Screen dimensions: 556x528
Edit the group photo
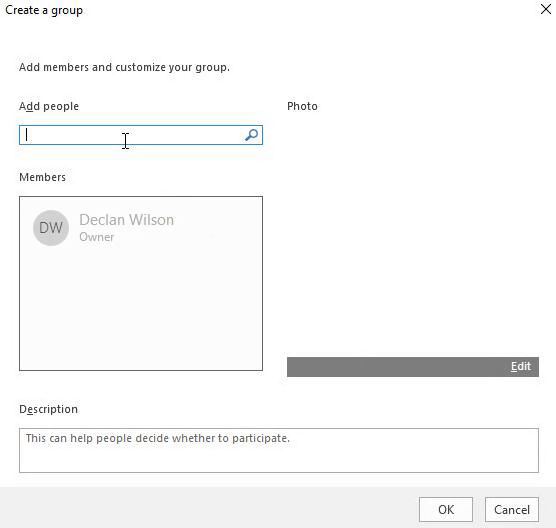coord(521,366)
